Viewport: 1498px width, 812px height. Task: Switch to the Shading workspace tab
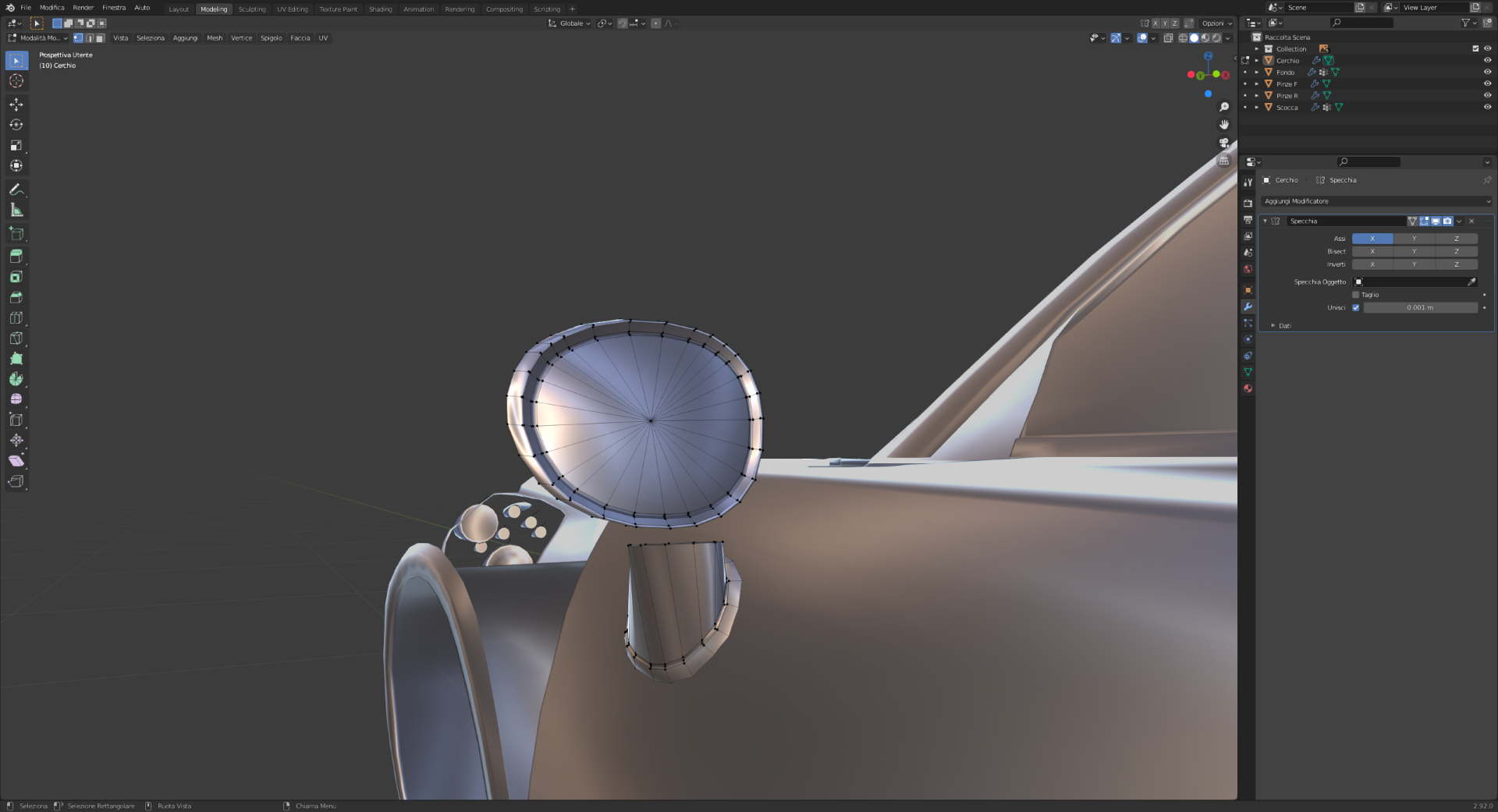pos(381,9)
